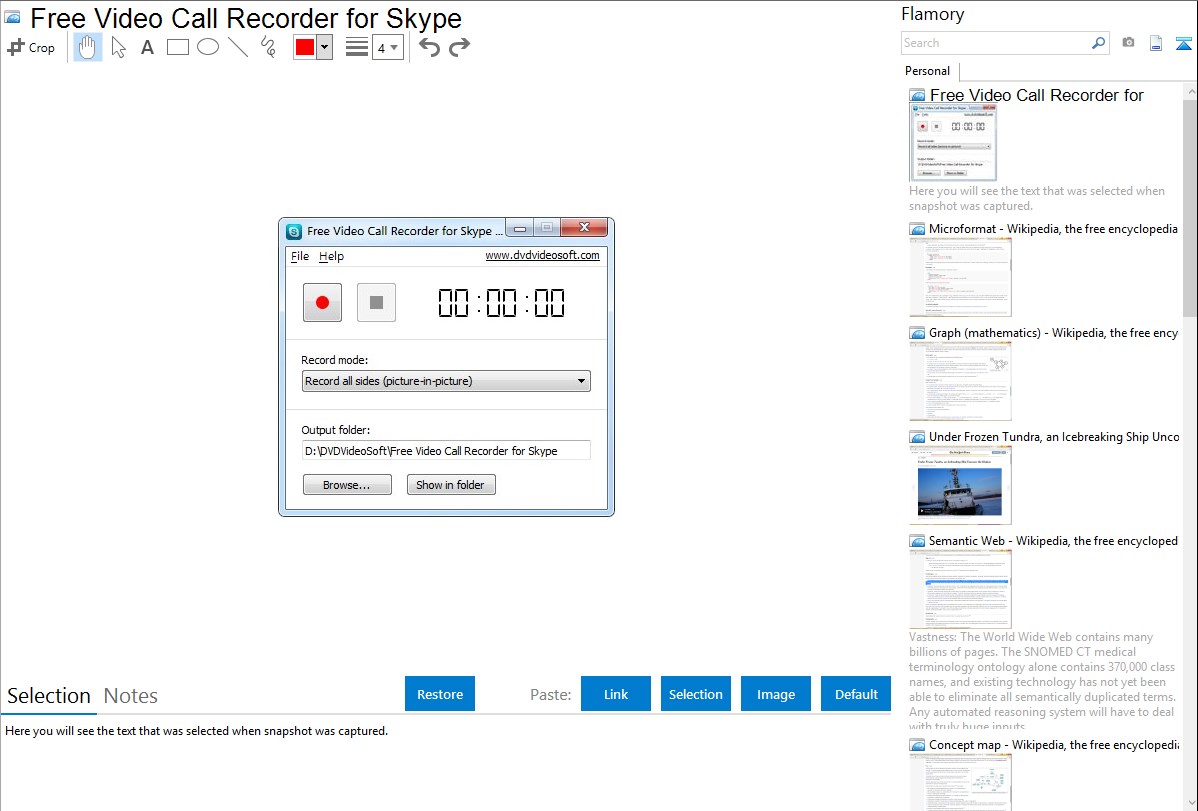The image size is (1198, 811).
Task: Select the freehand scribble tool
Action: (268, 47)
